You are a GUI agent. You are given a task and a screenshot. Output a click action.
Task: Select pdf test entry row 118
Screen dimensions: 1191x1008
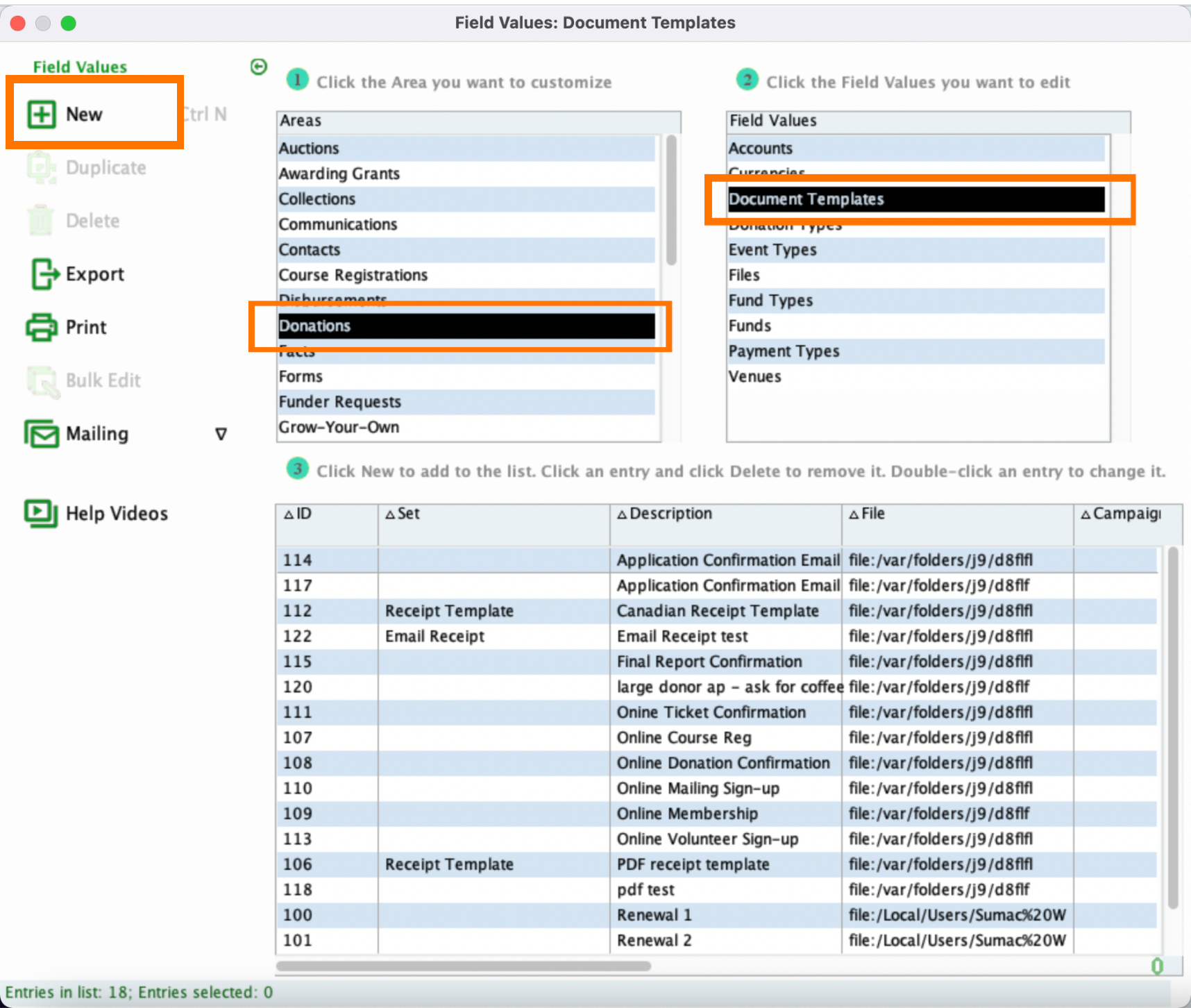point(716,890)
